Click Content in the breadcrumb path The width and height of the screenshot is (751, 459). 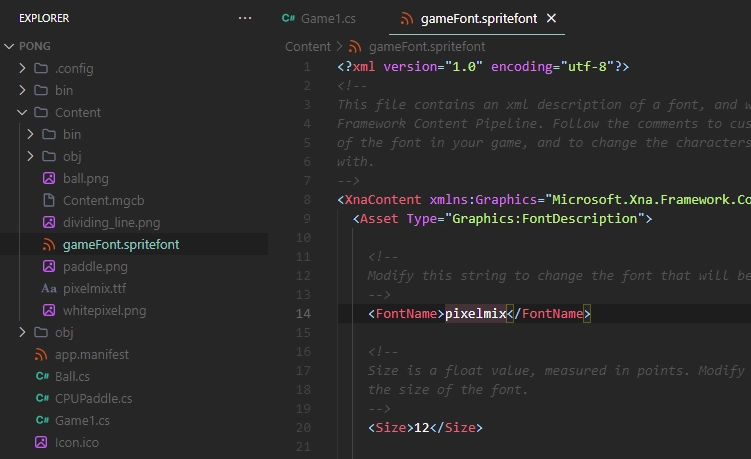tap(307, 46)
